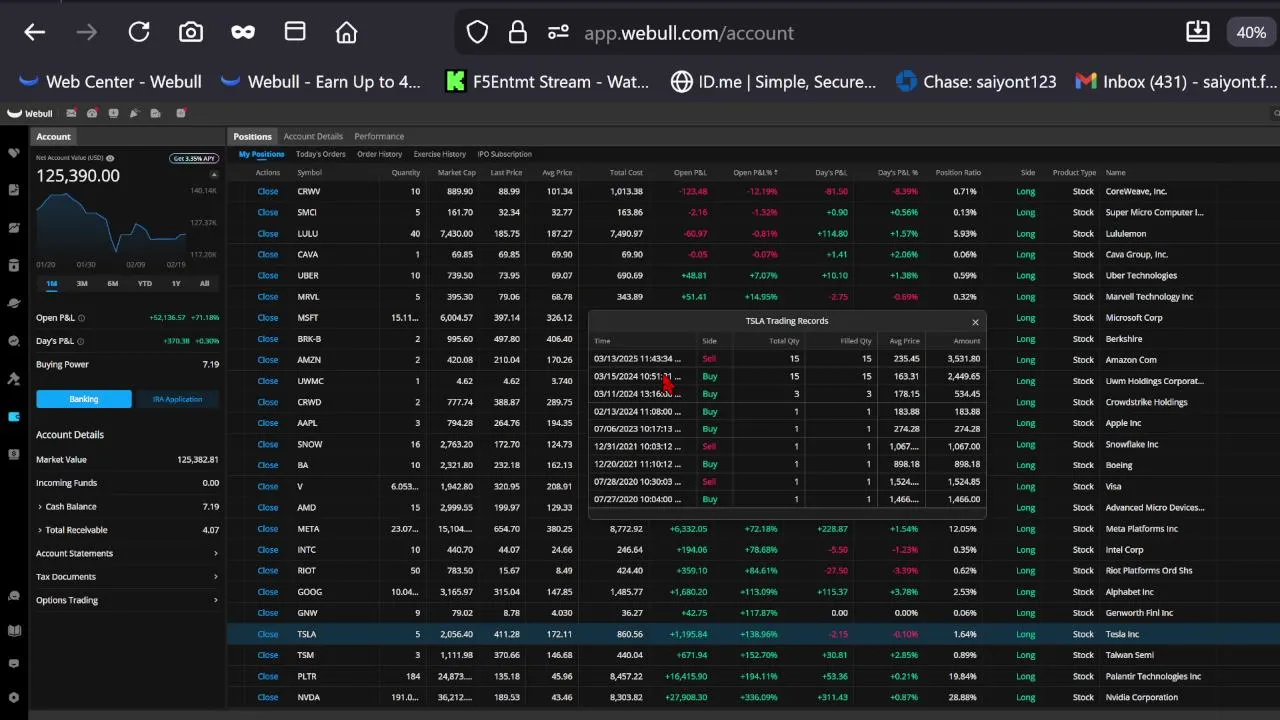Open the download-box icon in Webull top bar
This screenshot has height=720, width=1280.
click(113, 113)
